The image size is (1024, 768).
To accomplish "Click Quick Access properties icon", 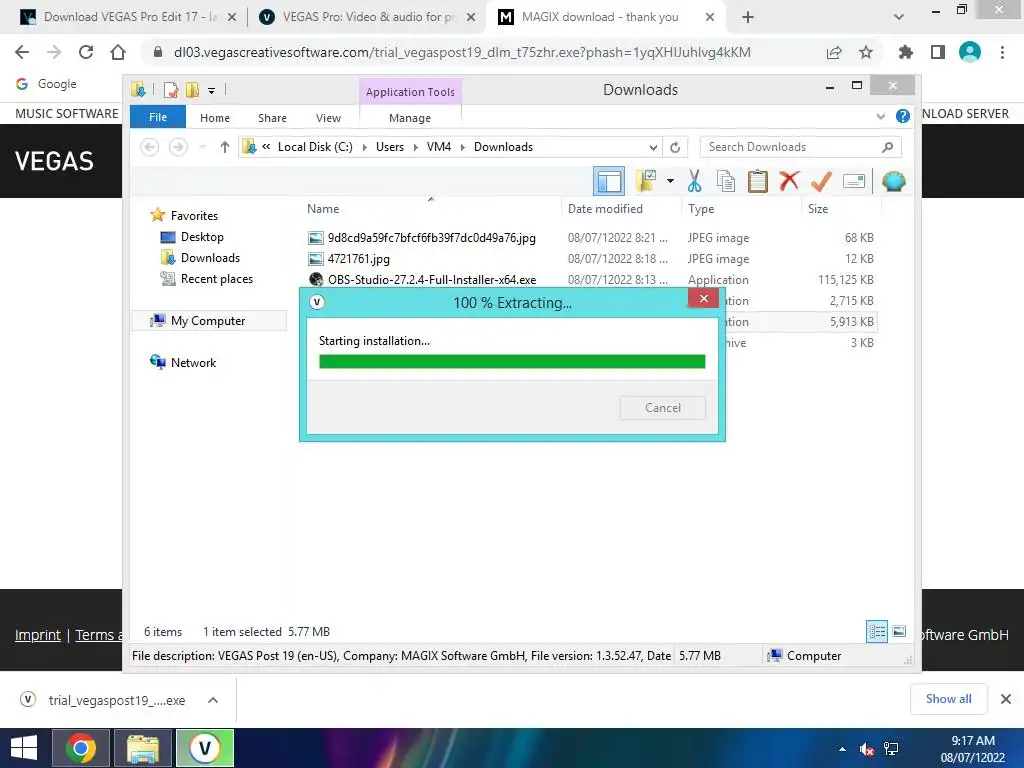I will (171, 90).
